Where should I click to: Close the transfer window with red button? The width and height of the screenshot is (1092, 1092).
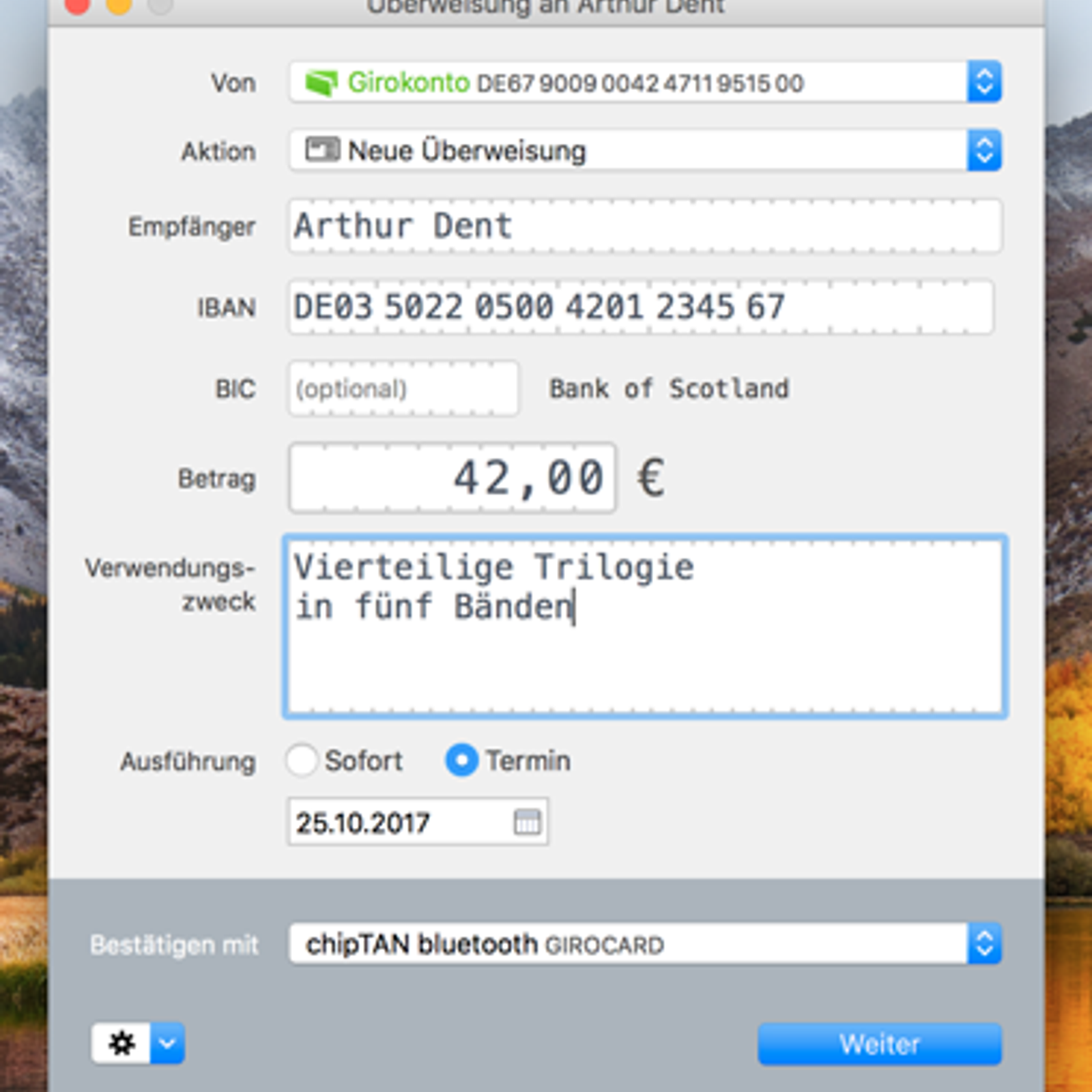pyautogui.click(x=77, y=5)
